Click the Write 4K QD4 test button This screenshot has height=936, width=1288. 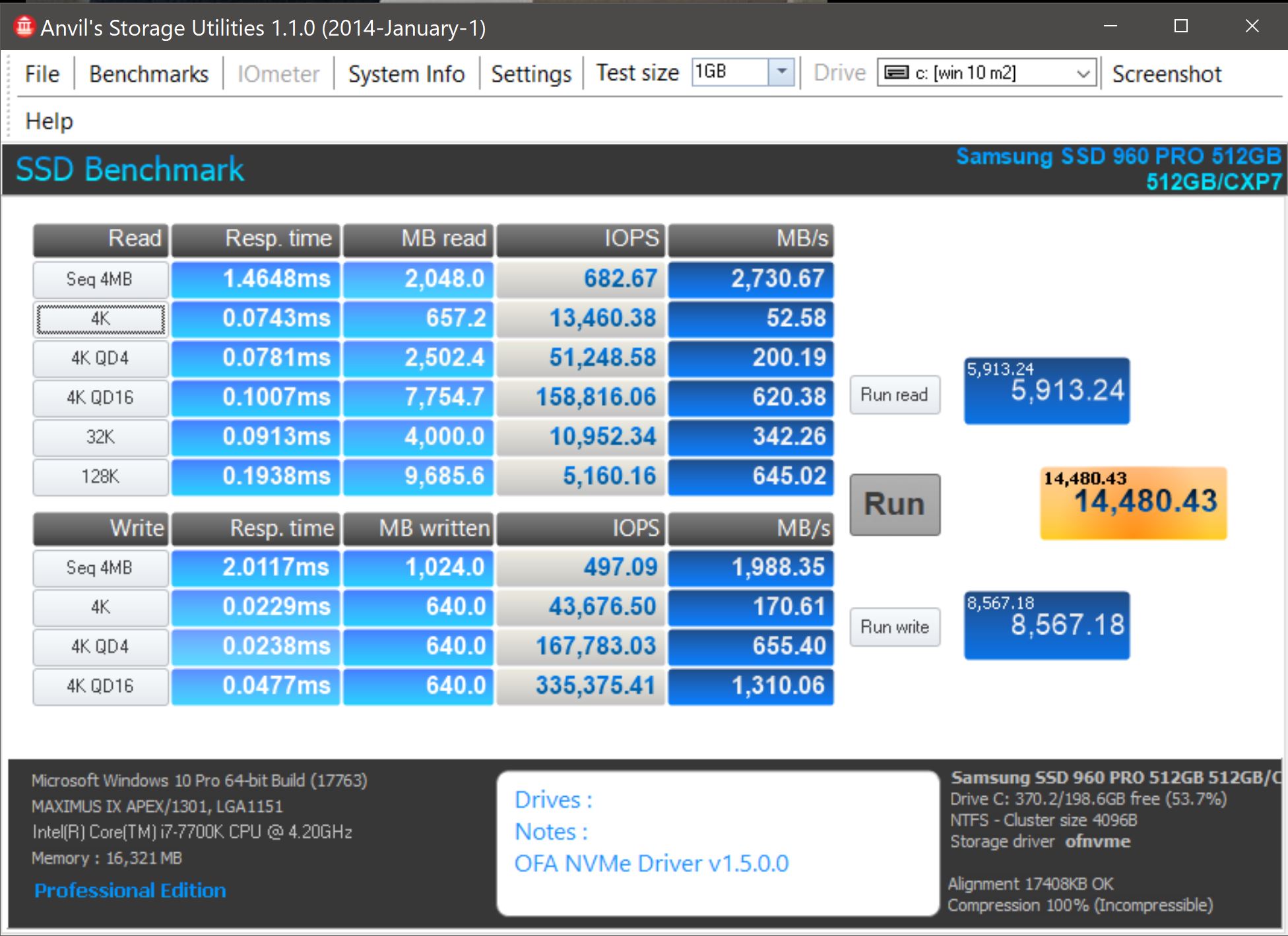(x=100, y=646)
